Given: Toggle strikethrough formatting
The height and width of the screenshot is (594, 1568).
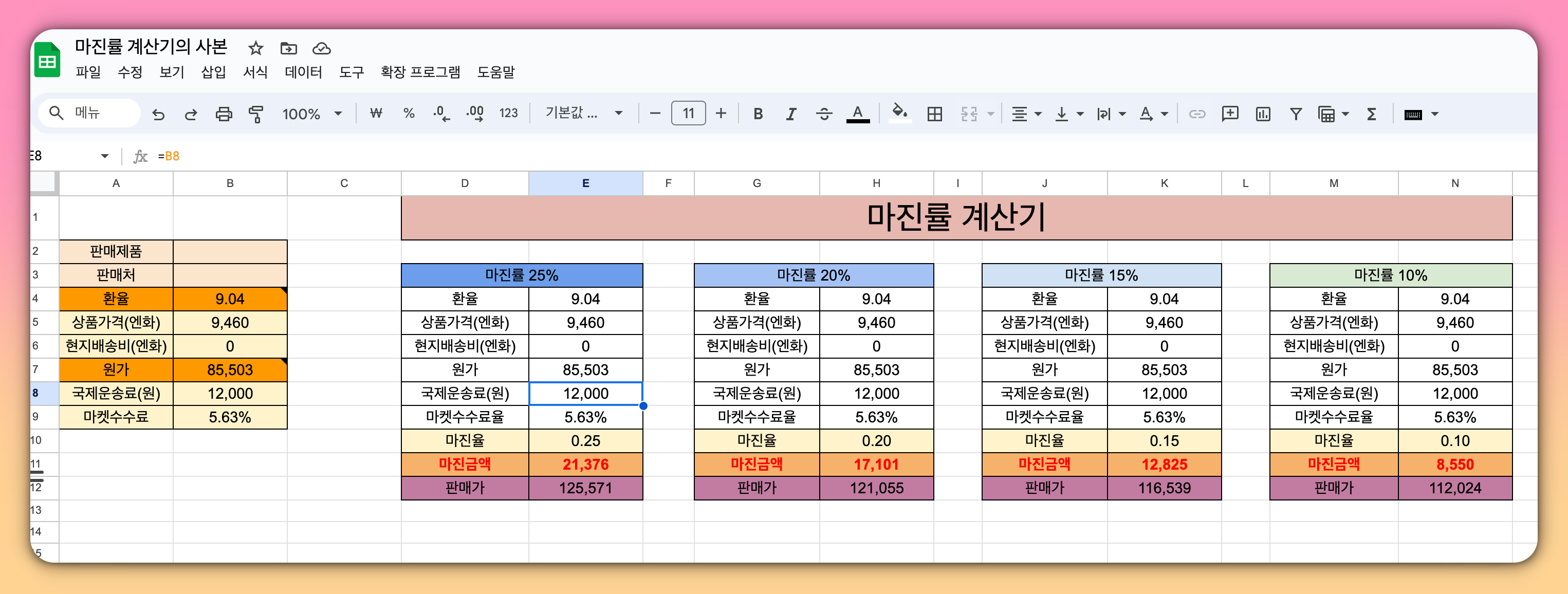Looking at the screenshot, I should pyautogui.click(x=823, y=114).
